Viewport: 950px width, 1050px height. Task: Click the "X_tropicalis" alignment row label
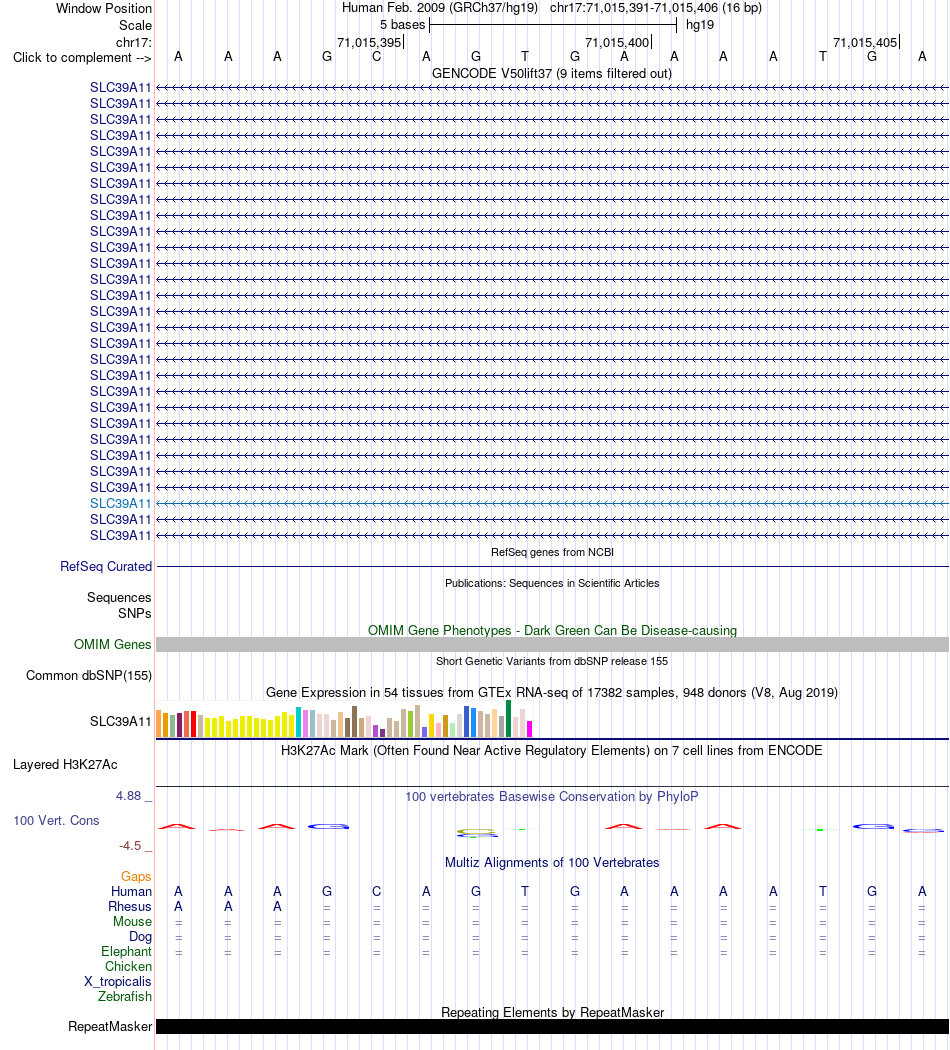click(x=118, y=982)
